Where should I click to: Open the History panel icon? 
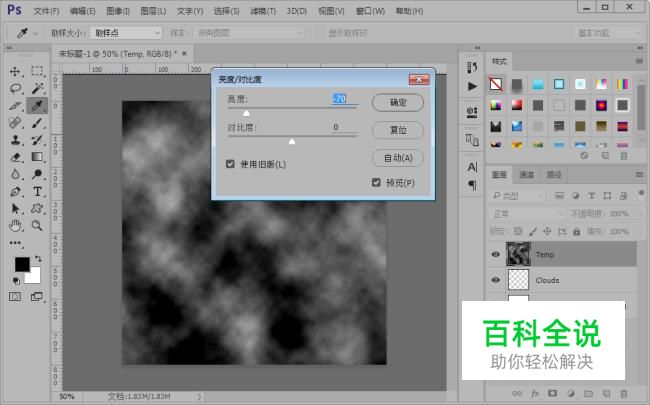472,67
